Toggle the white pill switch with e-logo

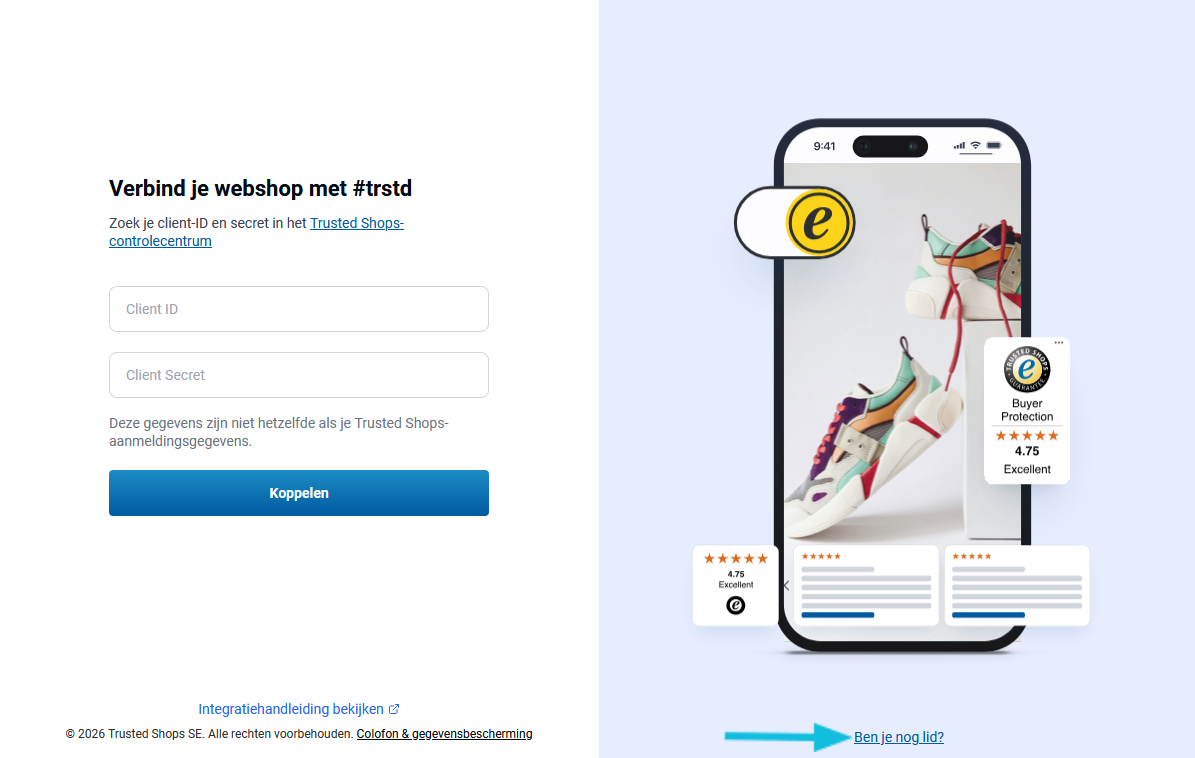pyautogui.click(x=794, y=222)
